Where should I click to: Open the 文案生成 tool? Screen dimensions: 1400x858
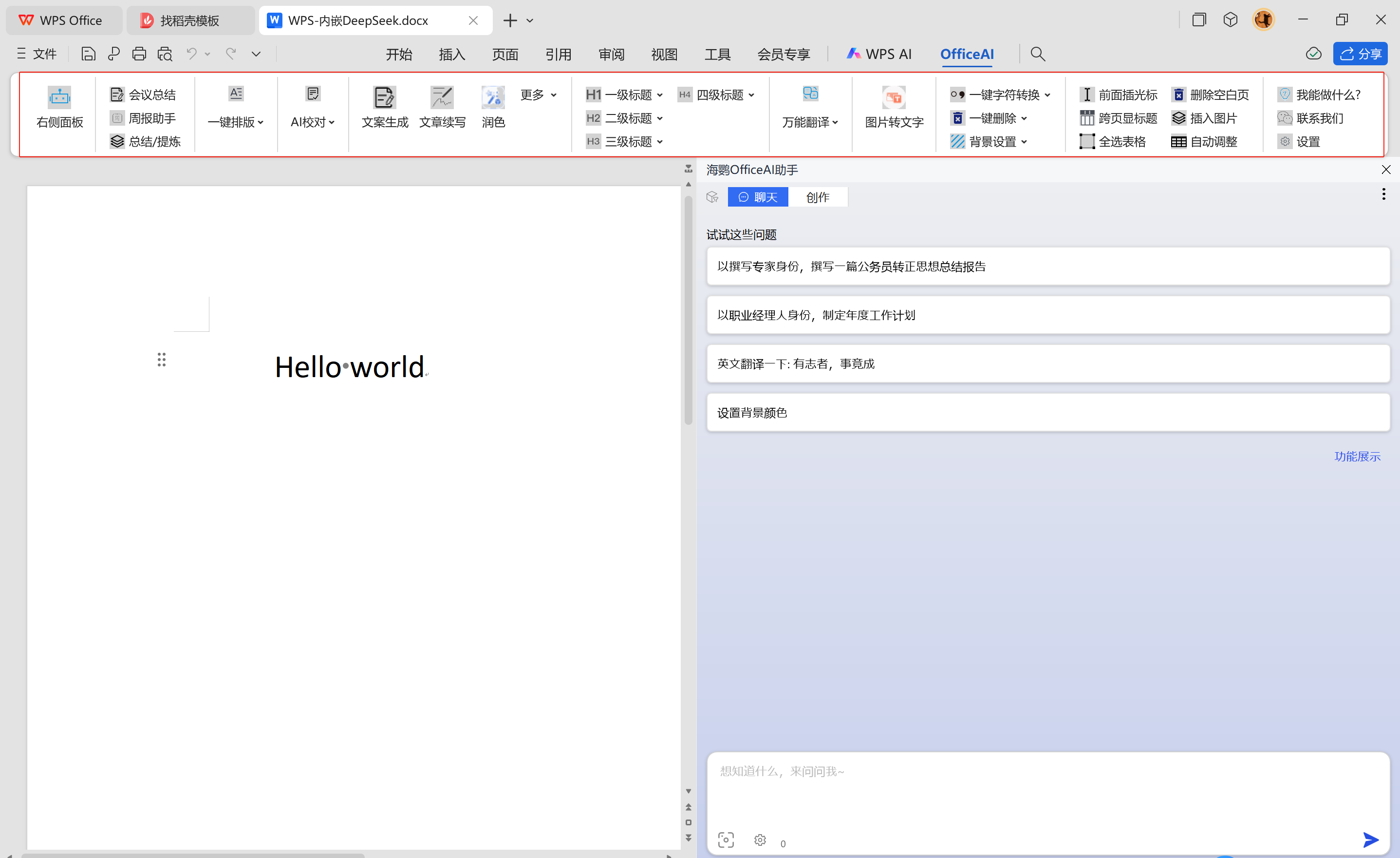click(x=384, y=107)
